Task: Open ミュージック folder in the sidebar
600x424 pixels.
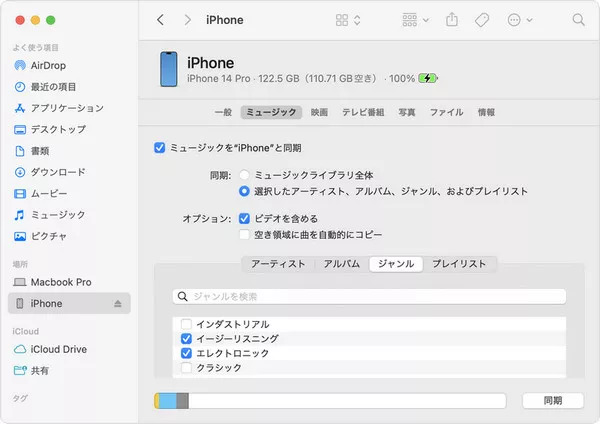Action: coord(50,215)
